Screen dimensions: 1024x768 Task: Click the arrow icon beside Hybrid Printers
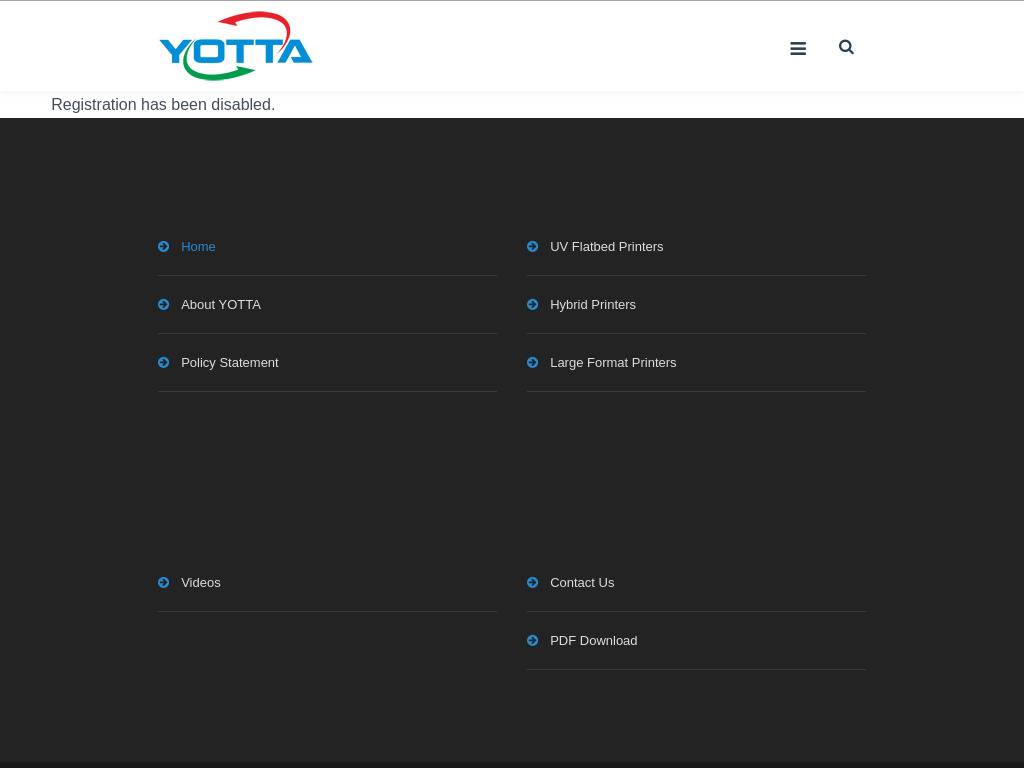coord(533,304)
